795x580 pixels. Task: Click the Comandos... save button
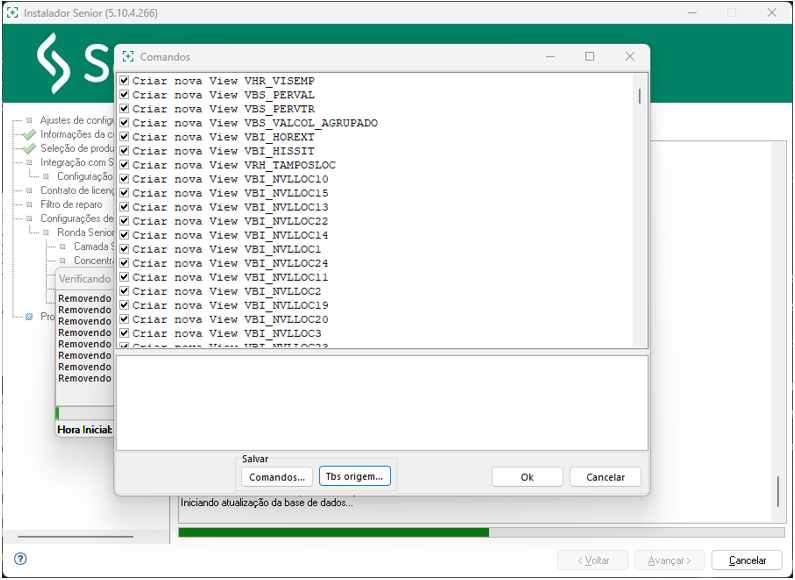click(277, 477)
